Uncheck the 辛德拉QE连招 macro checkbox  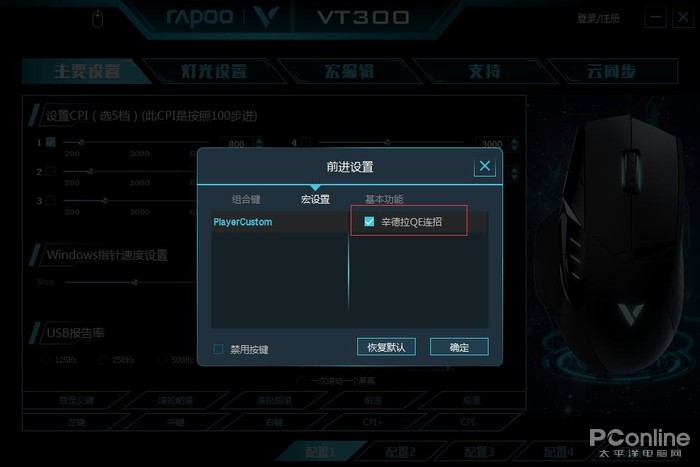click(x=369, y=221)
